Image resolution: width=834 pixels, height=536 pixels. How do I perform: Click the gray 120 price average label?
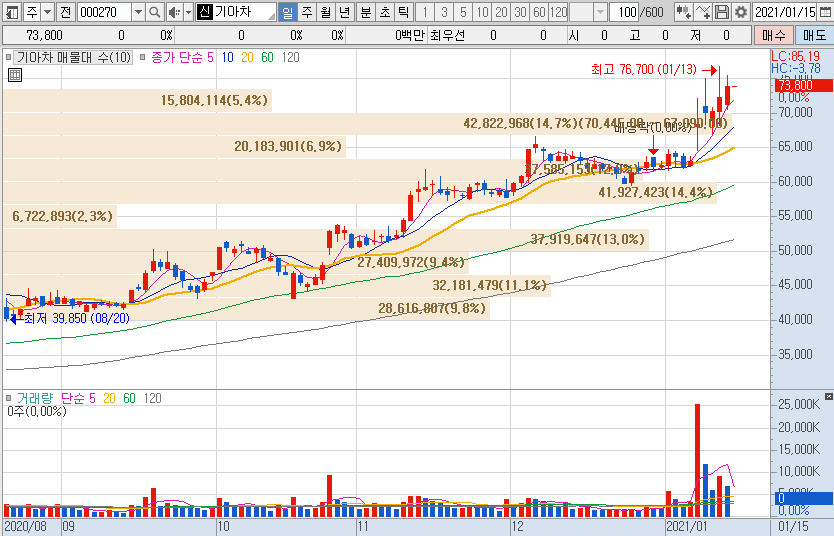point(290,57)
